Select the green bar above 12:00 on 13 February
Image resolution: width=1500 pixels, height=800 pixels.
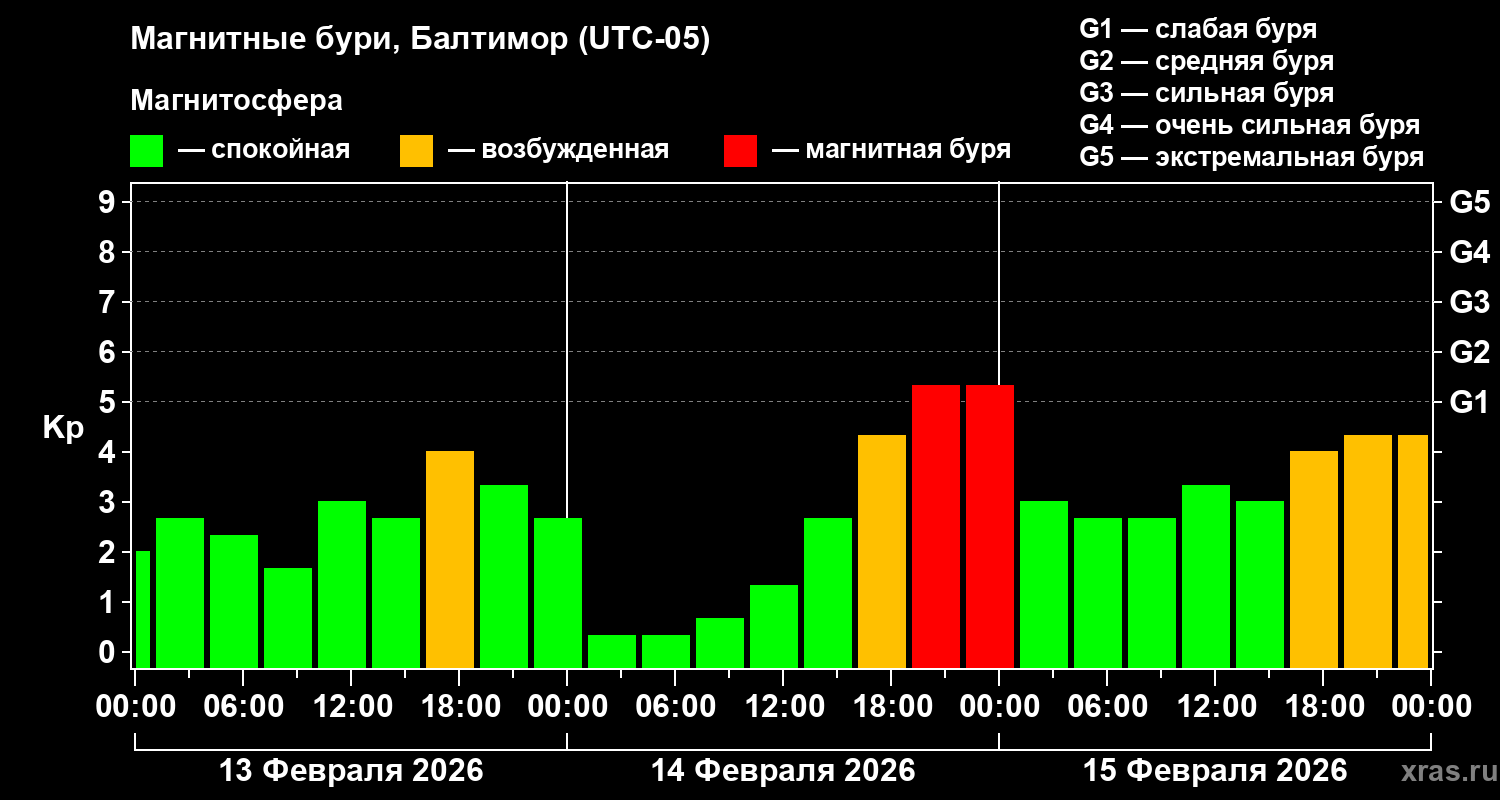[342, 585]
